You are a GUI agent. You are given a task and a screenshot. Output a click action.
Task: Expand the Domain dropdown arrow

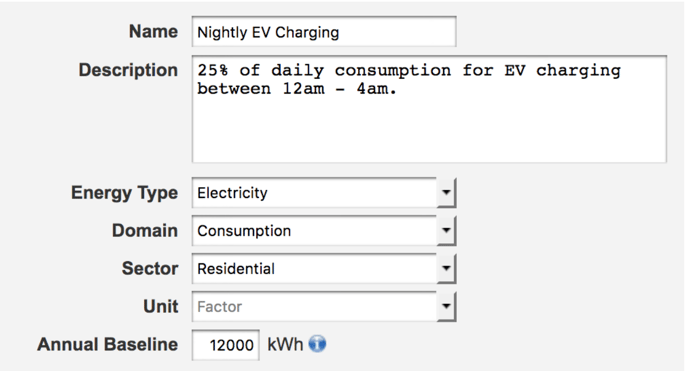coord(446,230)
